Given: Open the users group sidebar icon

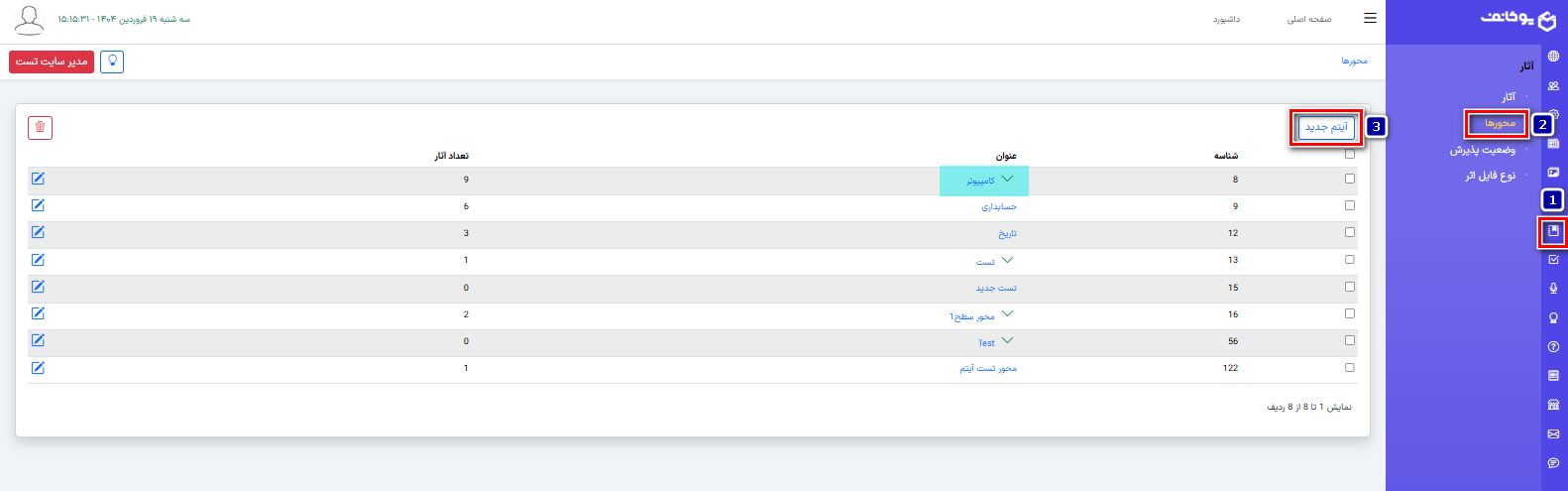Looking at the screenshot, I should [1553, 86].
